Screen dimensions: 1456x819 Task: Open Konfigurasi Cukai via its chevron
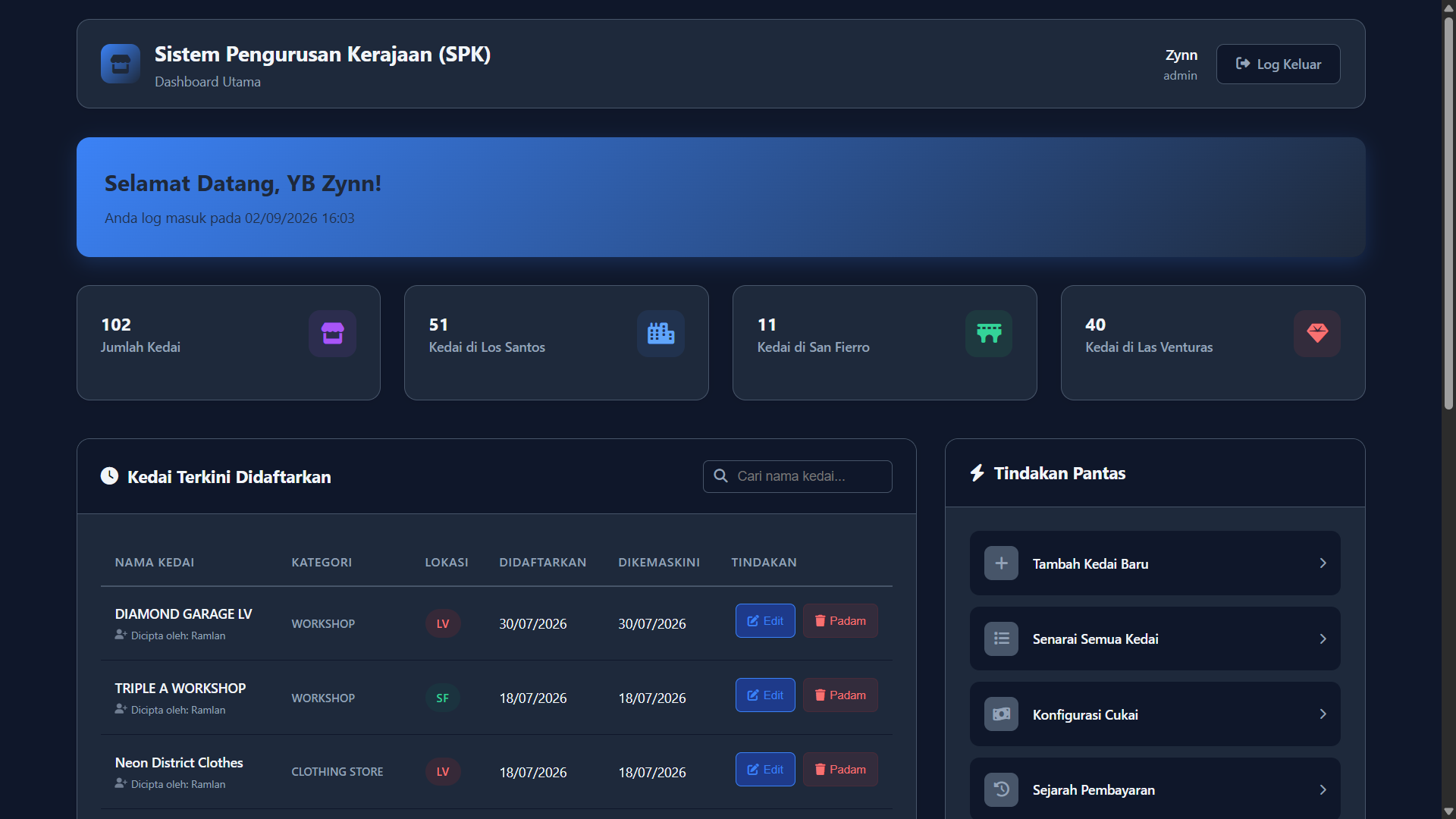pos(1323,714)
